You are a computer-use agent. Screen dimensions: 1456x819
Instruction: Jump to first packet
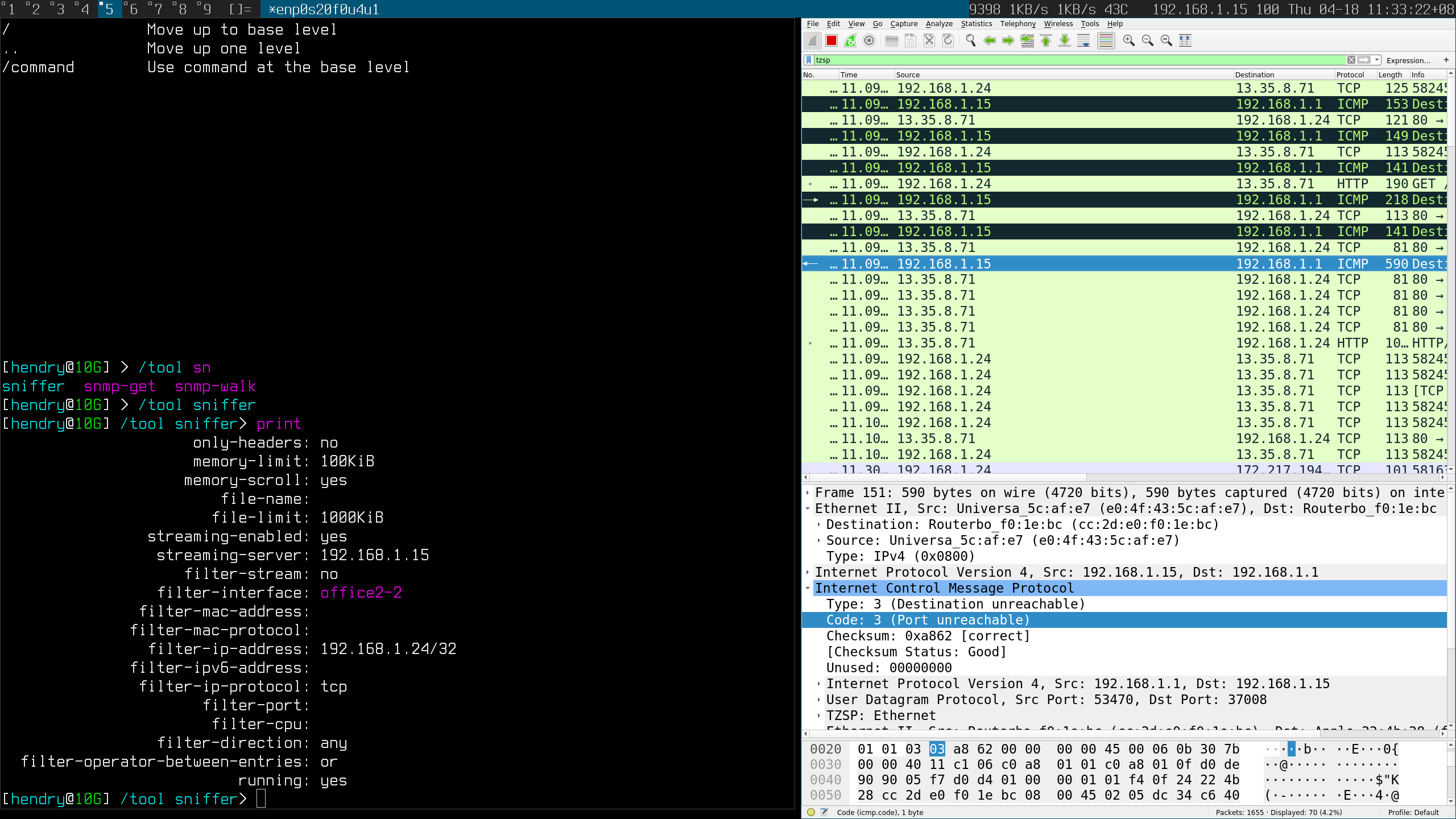pyautogui.click(x=1046, y=40)
